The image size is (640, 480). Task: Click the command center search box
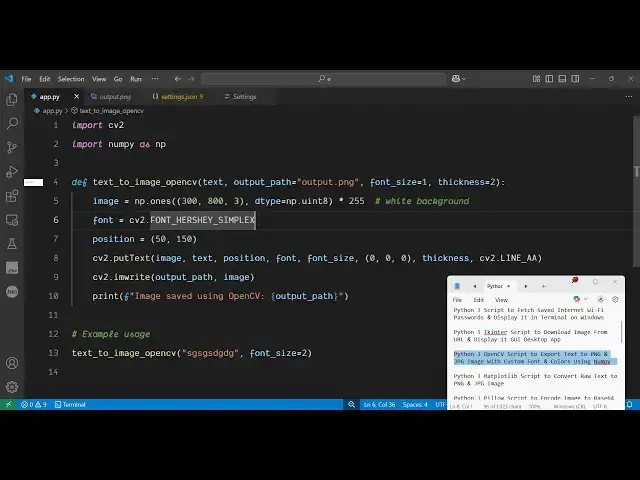324,79
